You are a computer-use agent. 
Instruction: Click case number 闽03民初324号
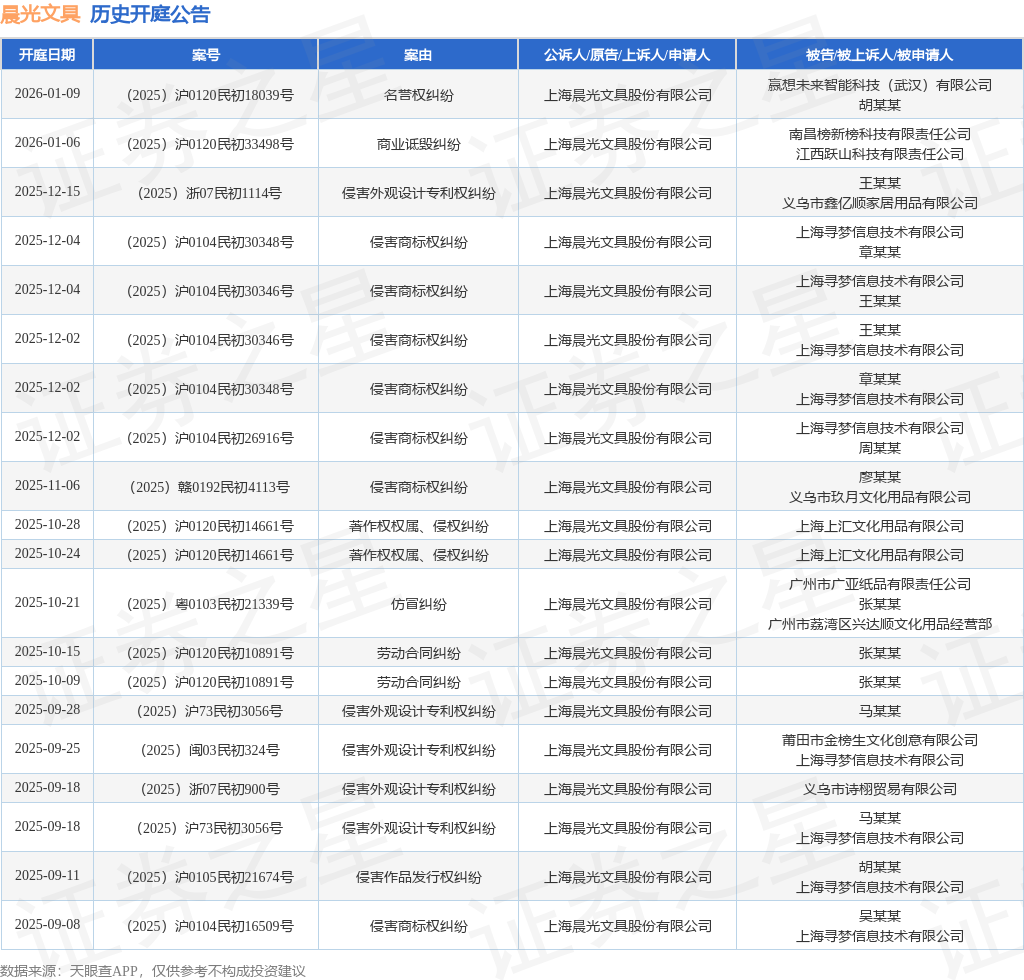[210, 750]
